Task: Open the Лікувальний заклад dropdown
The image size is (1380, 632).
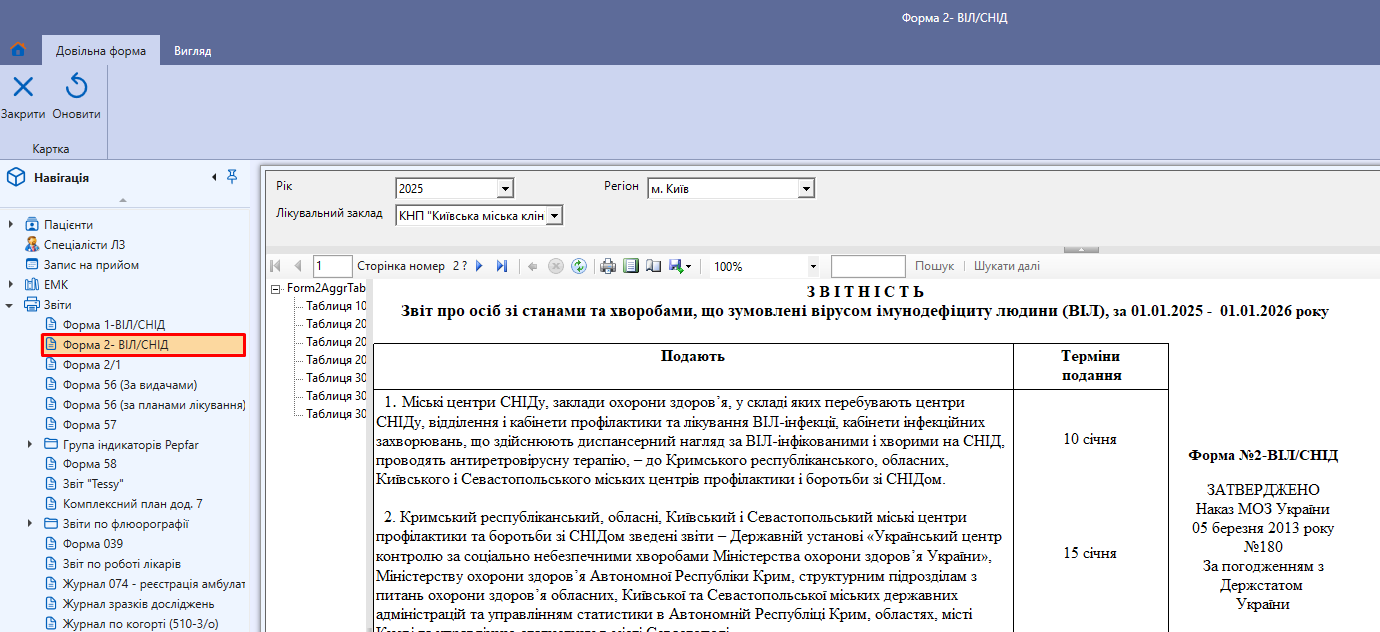Action: tap(555, 216)
